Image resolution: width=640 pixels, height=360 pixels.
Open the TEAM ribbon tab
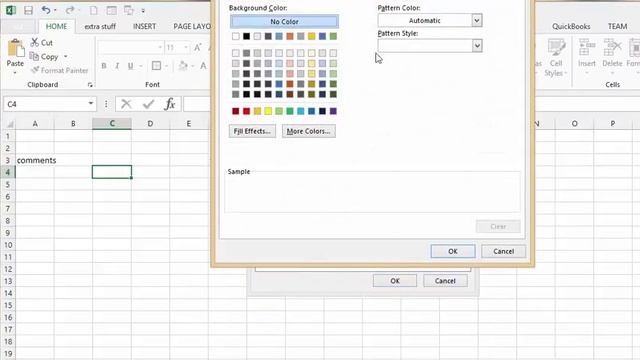tap(617, 26)
